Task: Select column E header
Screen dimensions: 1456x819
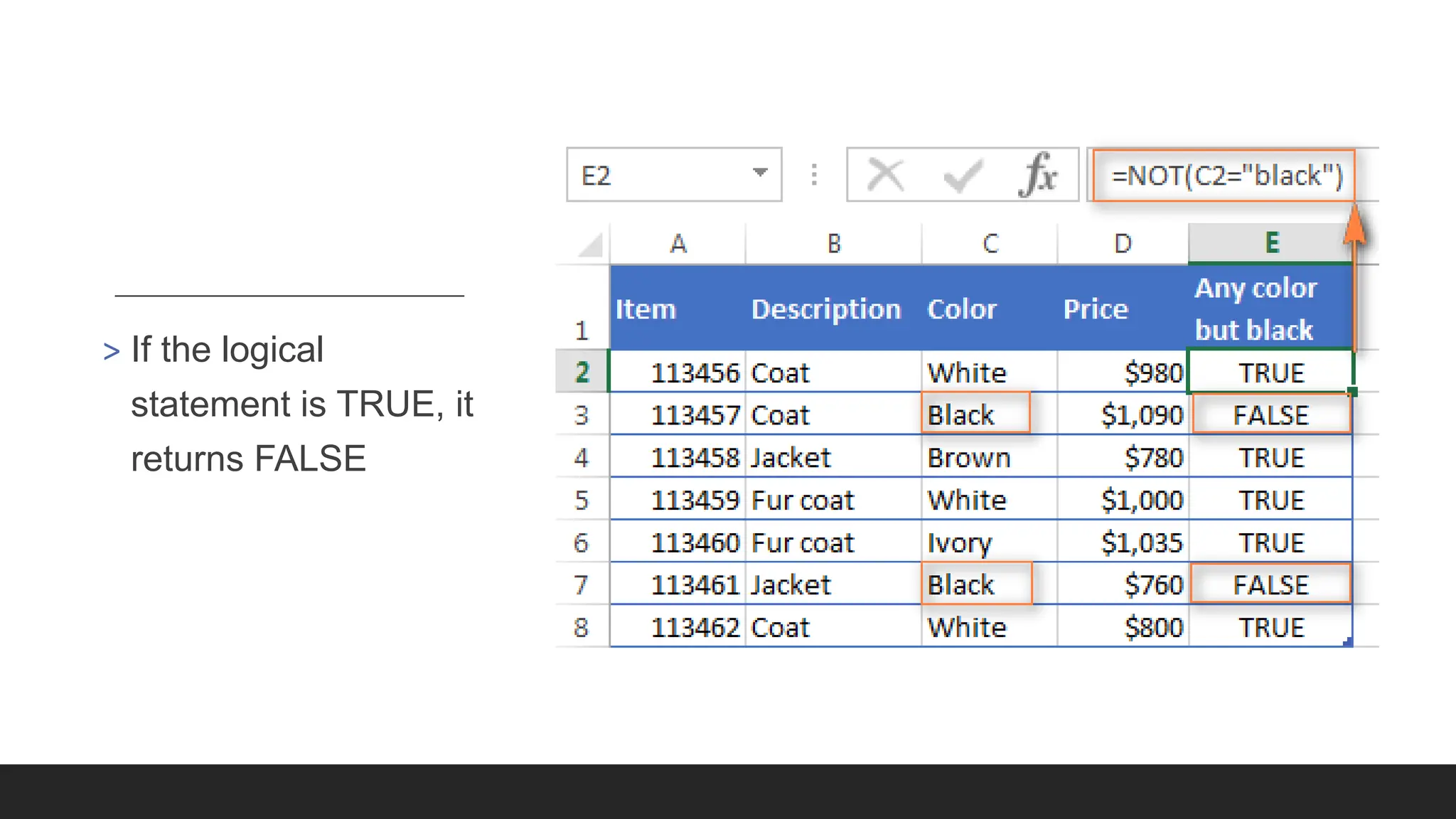Action: (x=1271, y=244)
